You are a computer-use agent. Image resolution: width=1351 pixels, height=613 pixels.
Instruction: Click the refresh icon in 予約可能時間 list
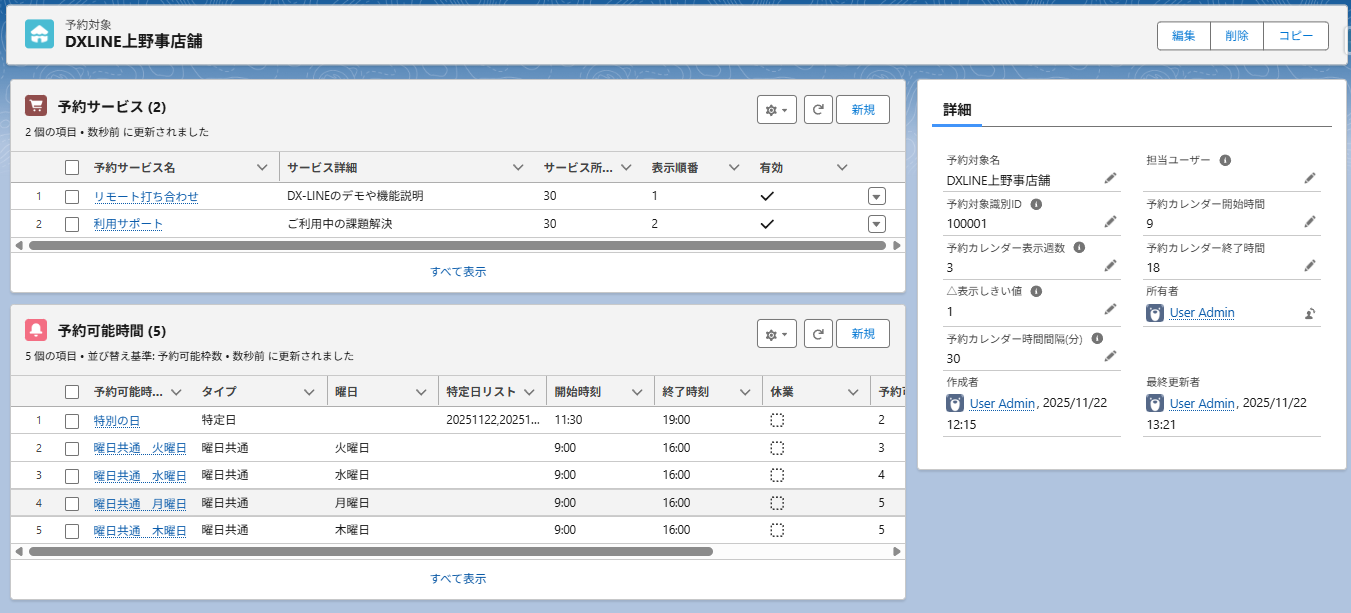tap(818, 334)
